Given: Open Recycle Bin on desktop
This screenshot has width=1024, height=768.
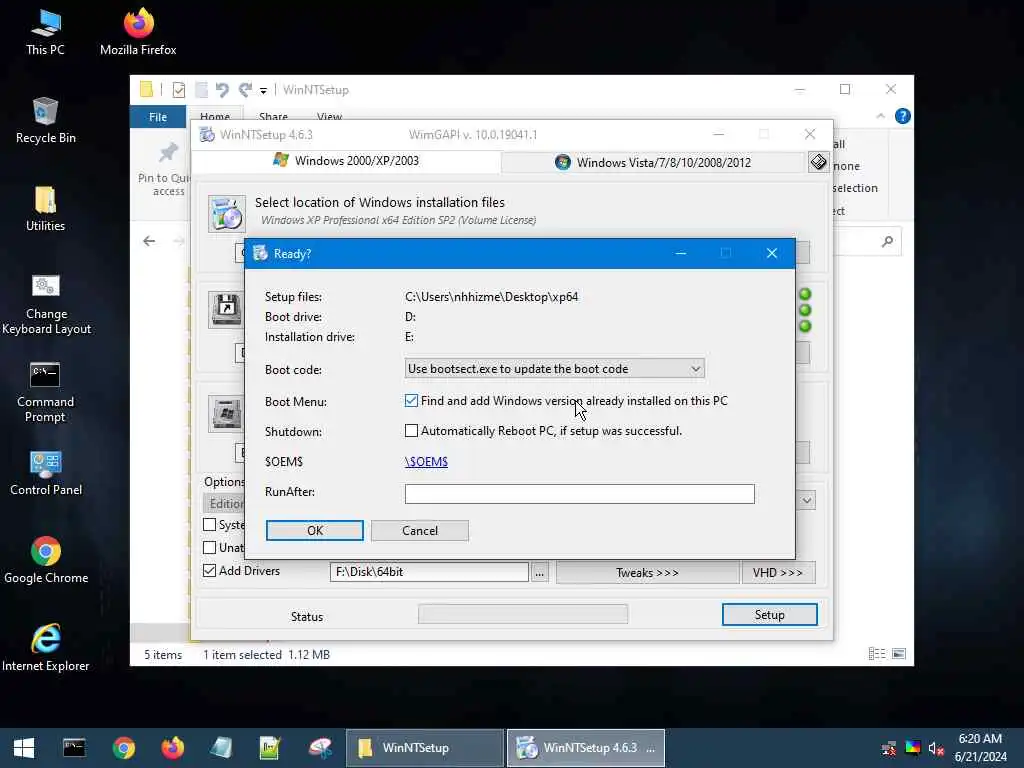Looking at the screenshot, I should coord(45,120).
